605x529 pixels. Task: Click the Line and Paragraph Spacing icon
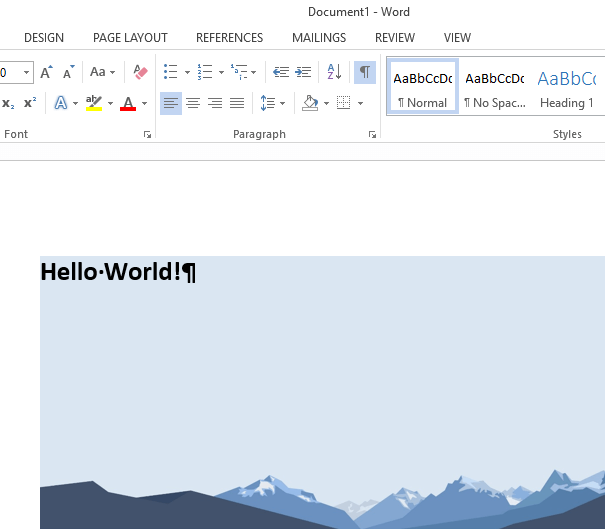click(268, 103)
